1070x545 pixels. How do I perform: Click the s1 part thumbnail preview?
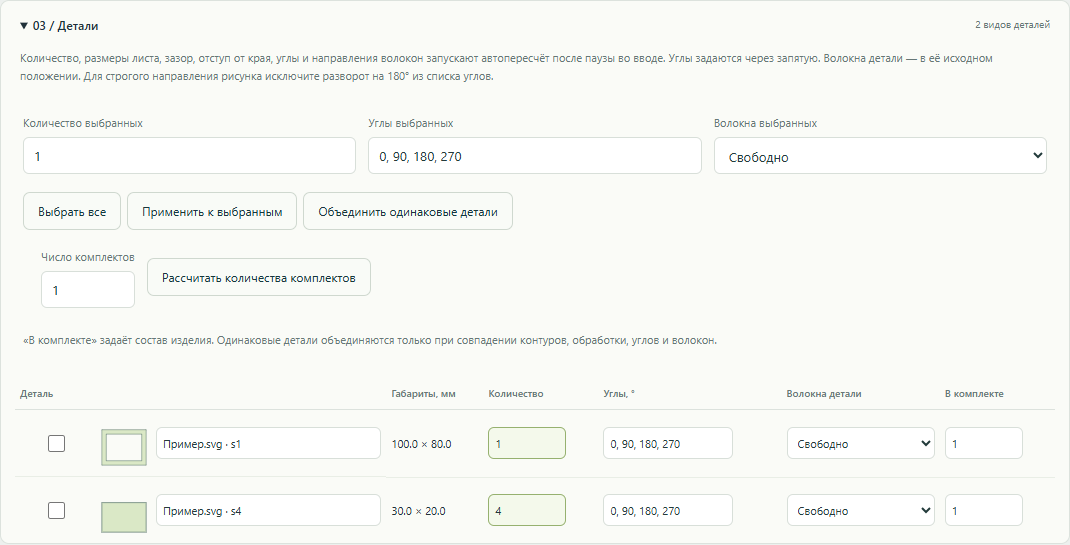coord(124,447)
